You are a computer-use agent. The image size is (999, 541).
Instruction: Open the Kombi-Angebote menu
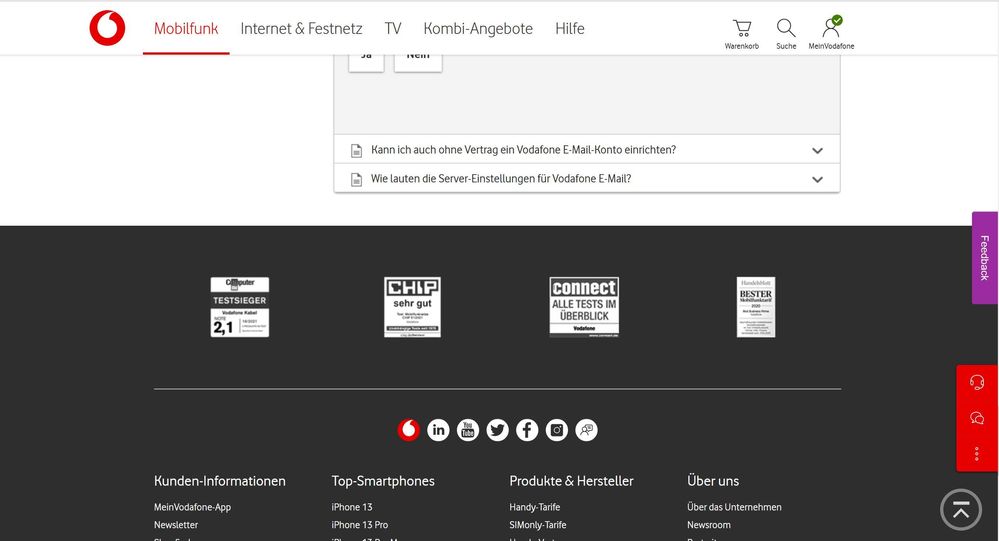pos(478,29)
